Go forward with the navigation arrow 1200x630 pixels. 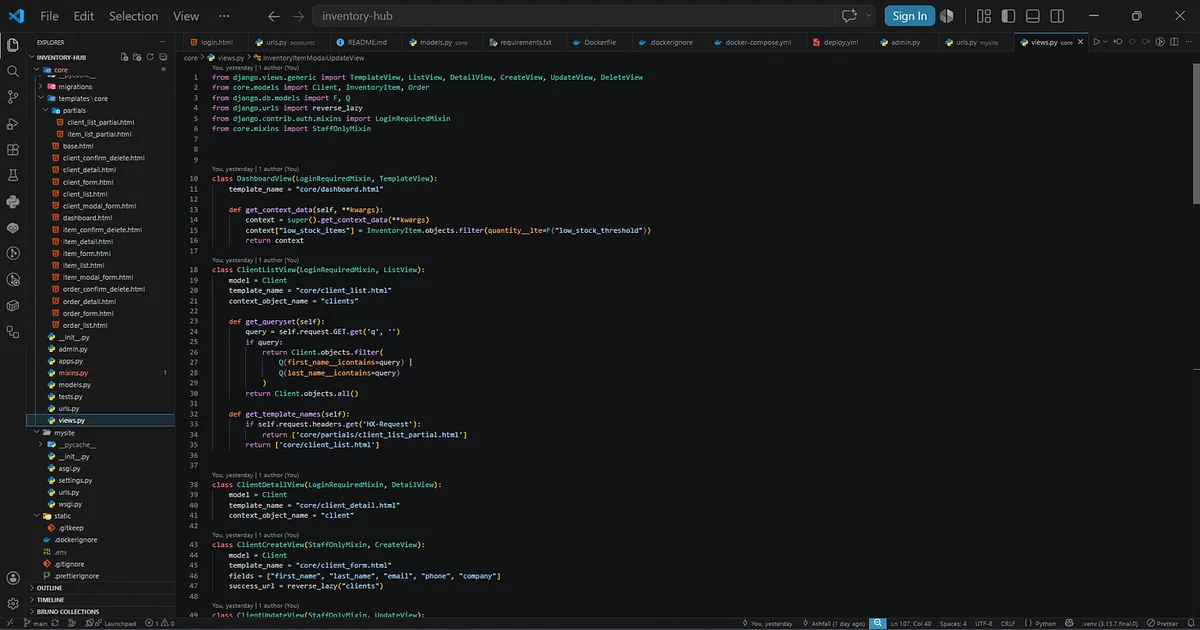[x=298, y=16]
